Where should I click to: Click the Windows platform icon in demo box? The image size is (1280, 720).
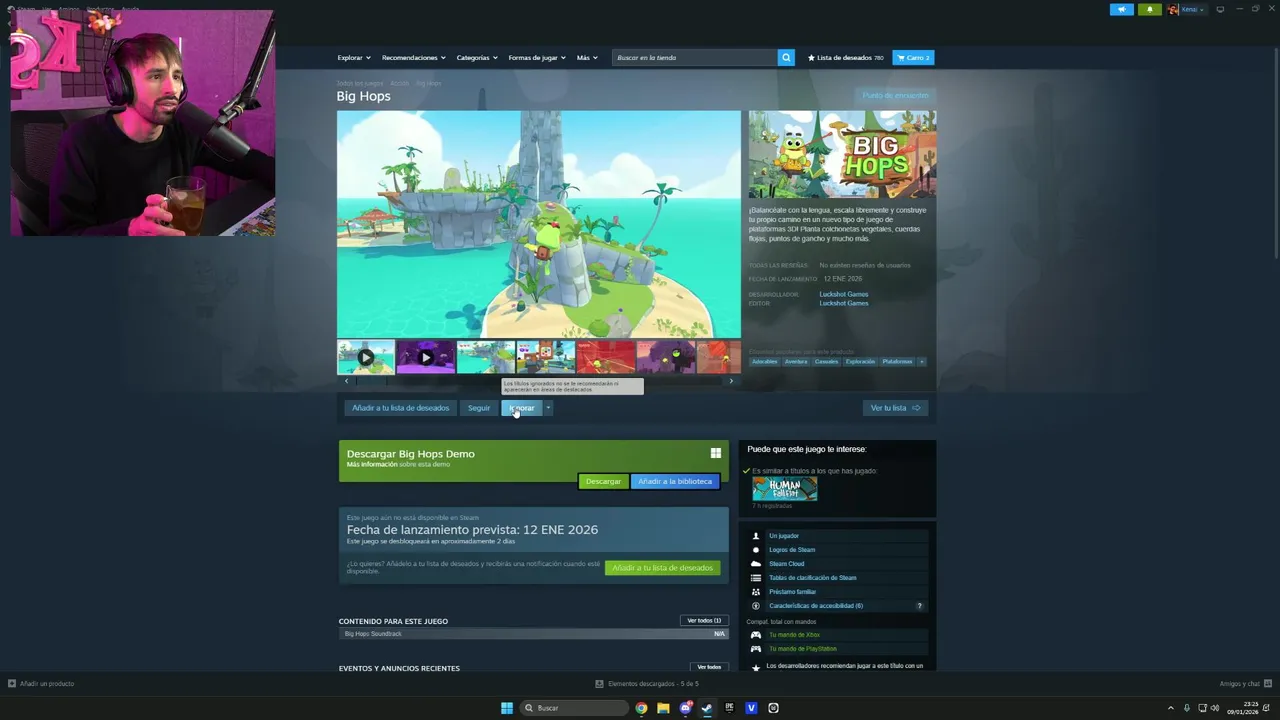[x=716, y=453]
